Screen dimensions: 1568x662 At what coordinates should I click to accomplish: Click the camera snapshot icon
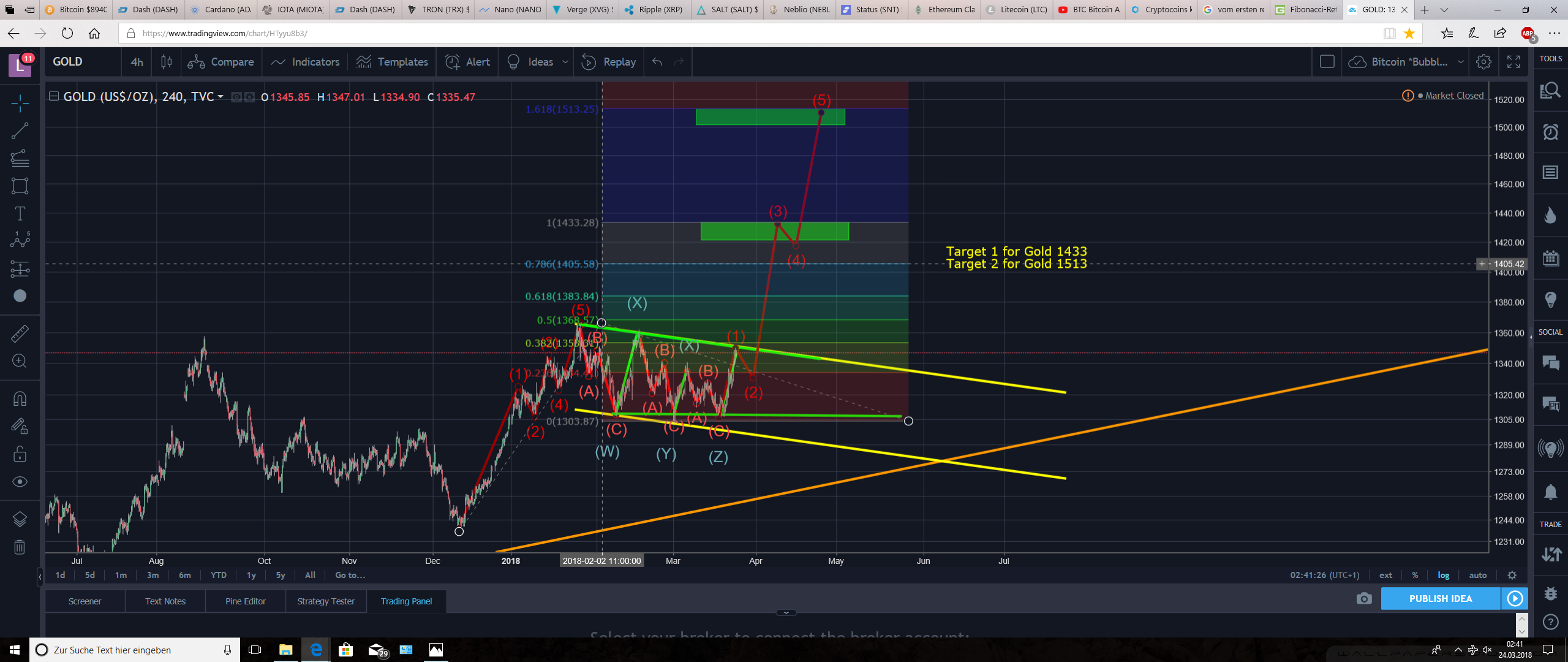click(1364, 599)
